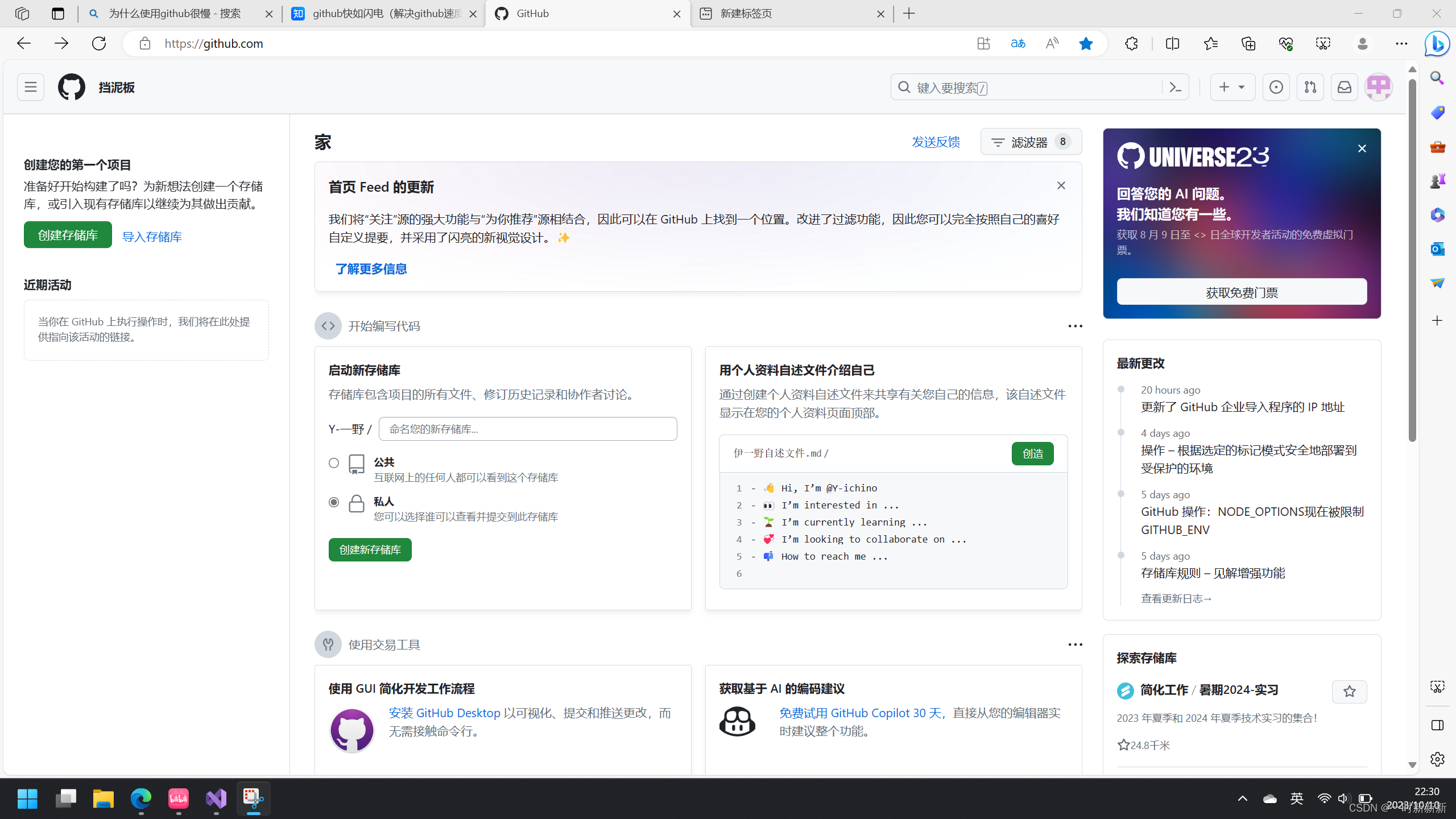Open the command palette icon in the search bar
Viewport: 1456px width, 819px height.
1175,87
